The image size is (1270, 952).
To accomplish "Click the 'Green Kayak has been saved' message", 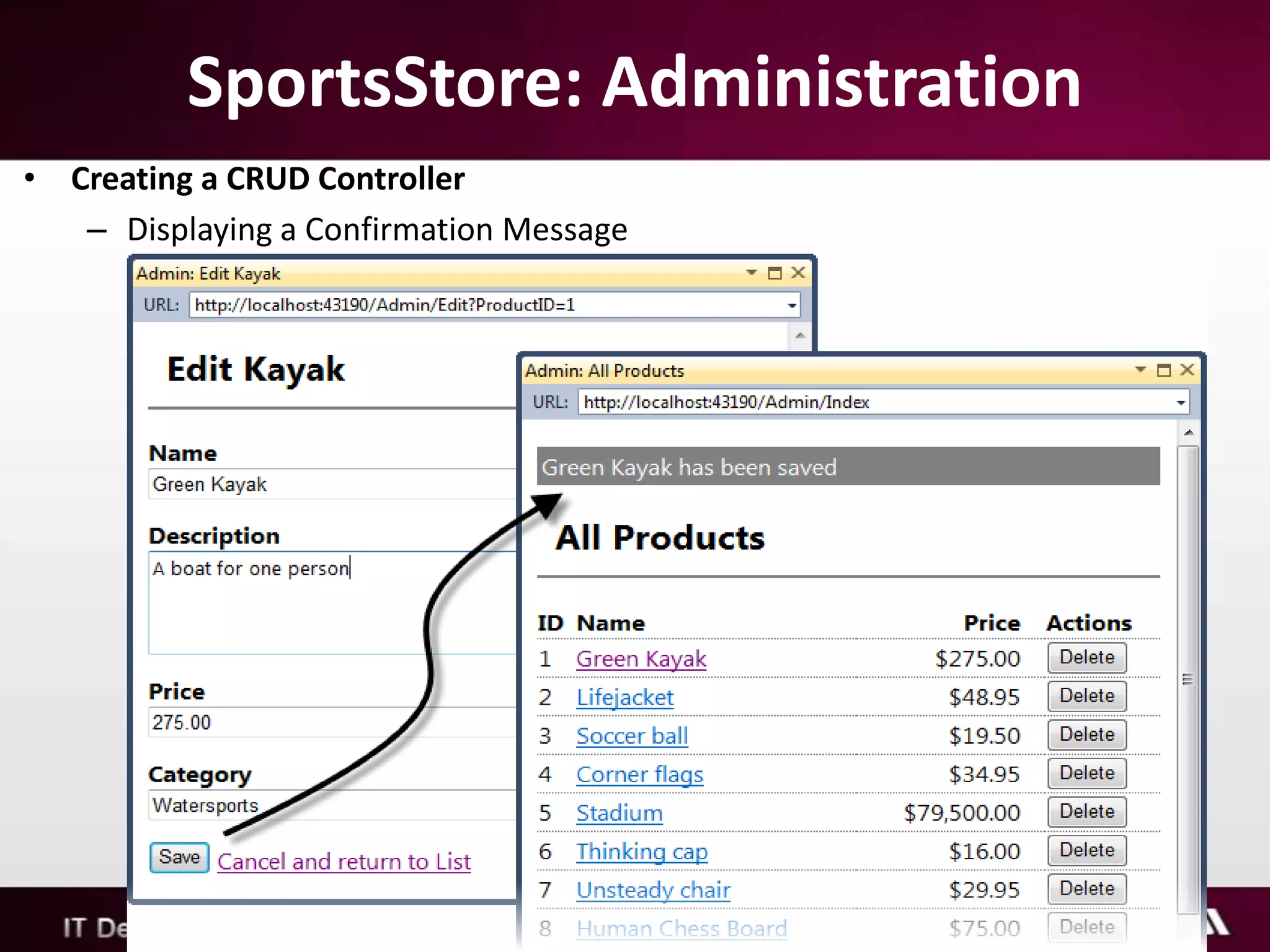I will point(848,466).
